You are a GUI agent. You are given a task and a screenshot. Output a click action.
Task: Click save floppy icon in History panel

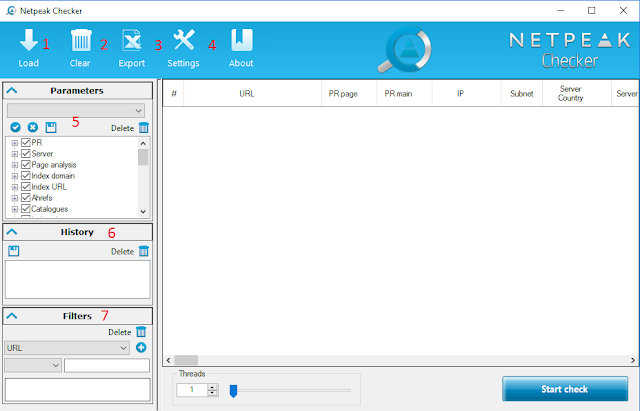coord(13,251)
